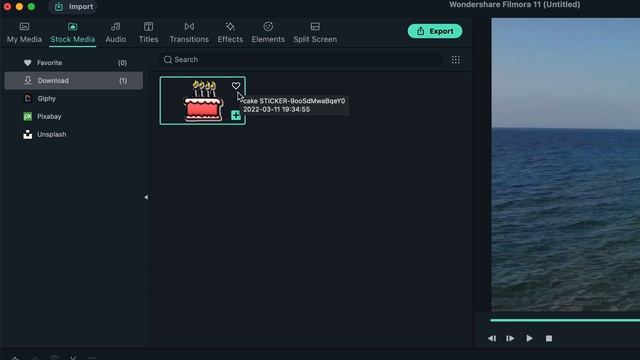
Task: Click the Import button
Action: (x=73, y=7)
